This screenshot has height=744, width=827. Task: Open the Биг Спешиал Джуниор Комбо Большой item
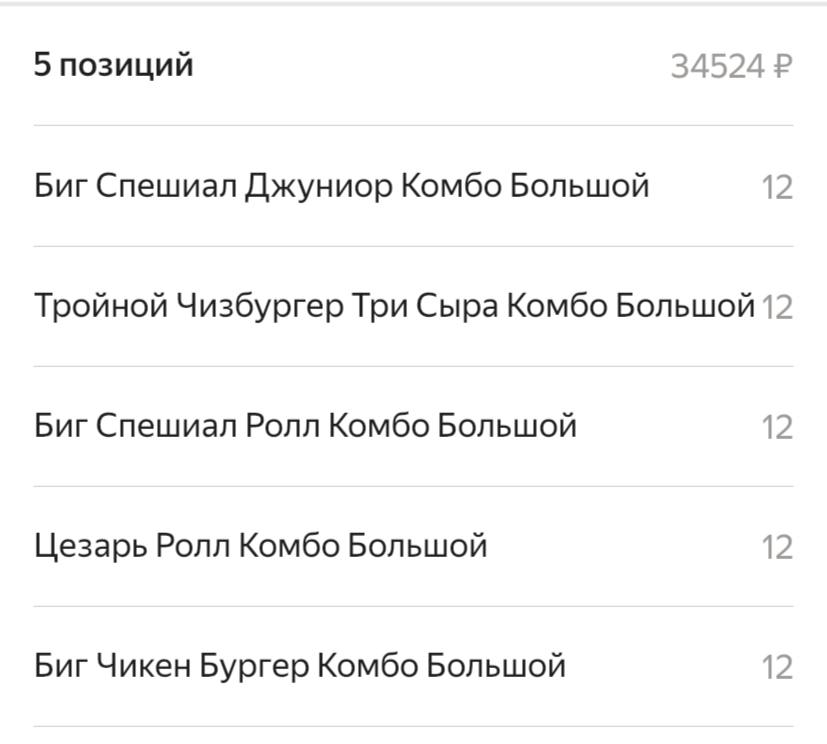[x=341, y=186]
